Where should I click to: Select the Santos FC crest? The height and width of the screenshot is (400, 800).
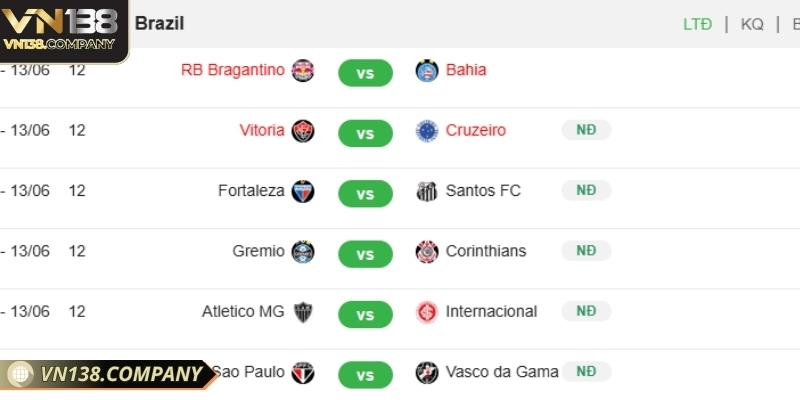pos(427,191)
